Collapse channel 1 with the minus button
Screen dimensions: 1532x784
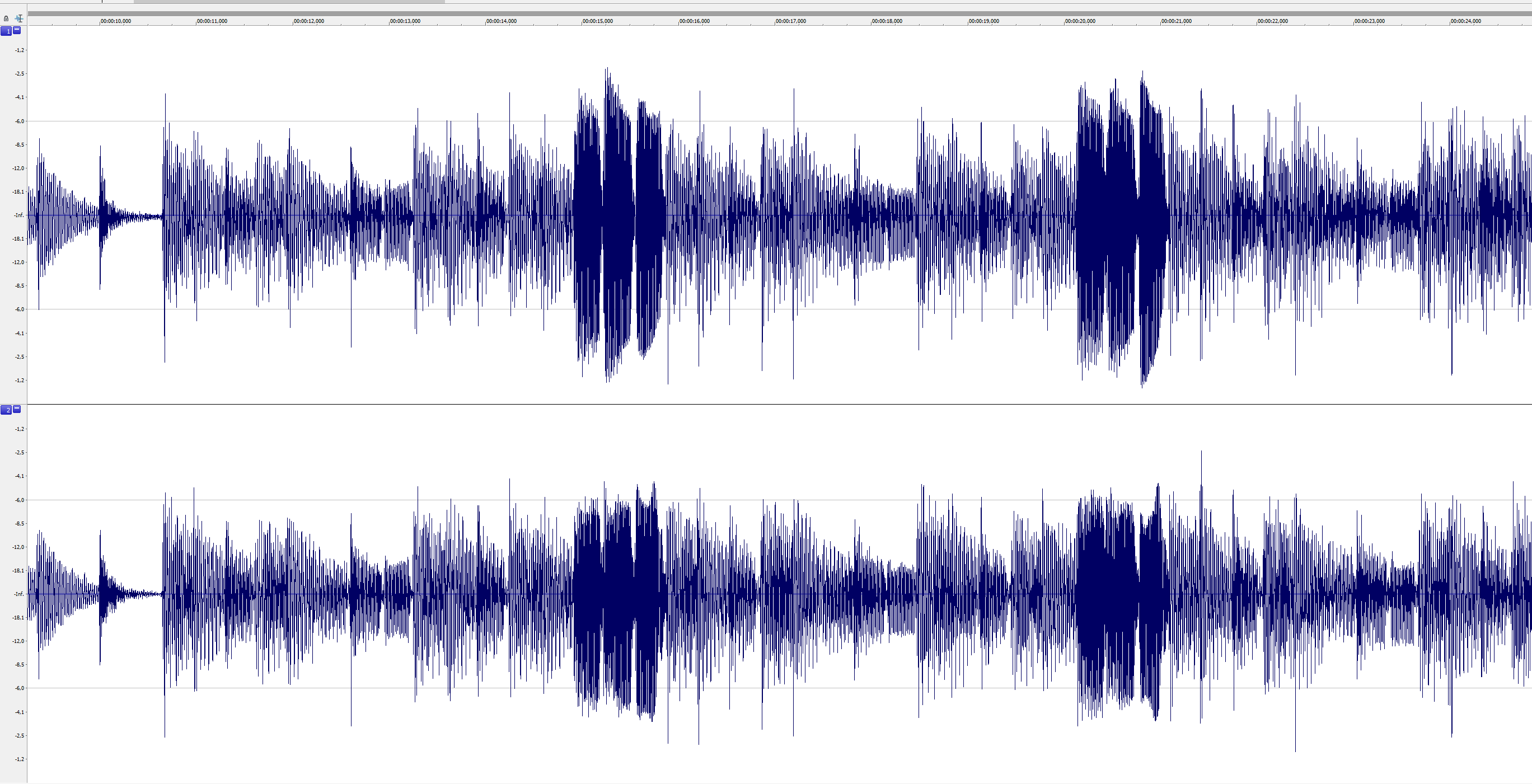[17, 30]
